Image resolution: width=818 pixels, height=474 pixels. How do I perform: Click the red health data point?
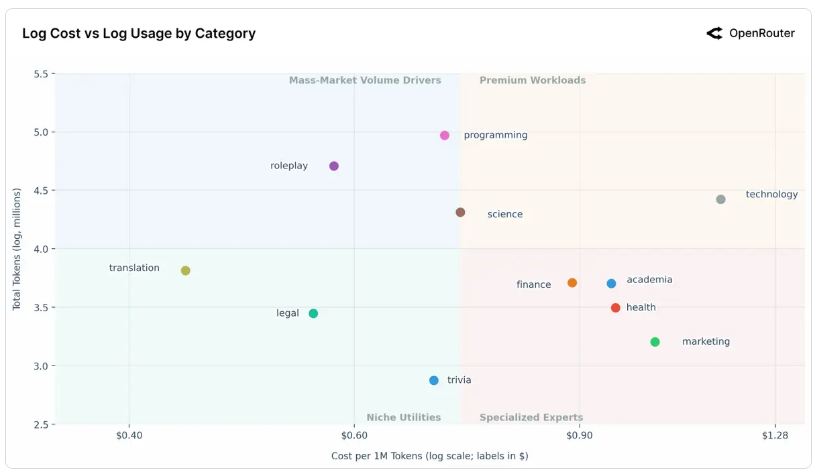coord(615,308)
